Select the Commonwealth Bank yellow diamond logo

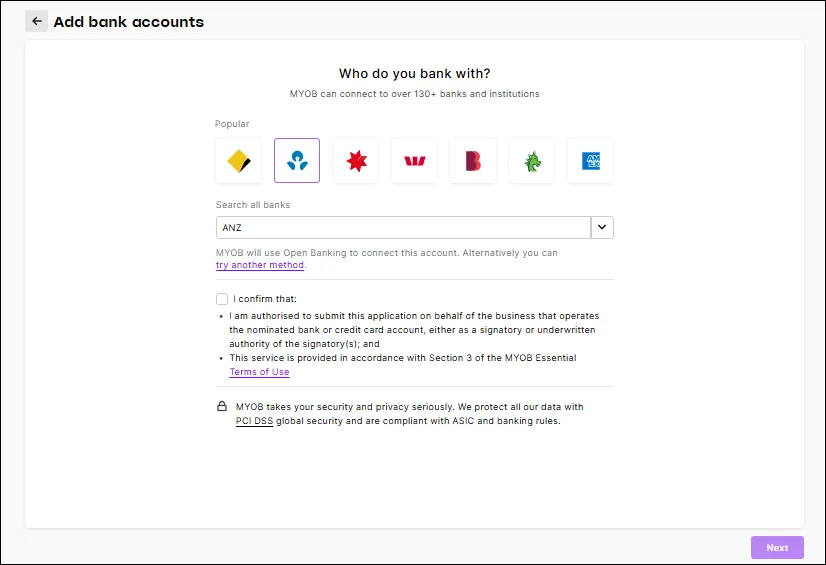pyautogui.click(x=239, y=161)
